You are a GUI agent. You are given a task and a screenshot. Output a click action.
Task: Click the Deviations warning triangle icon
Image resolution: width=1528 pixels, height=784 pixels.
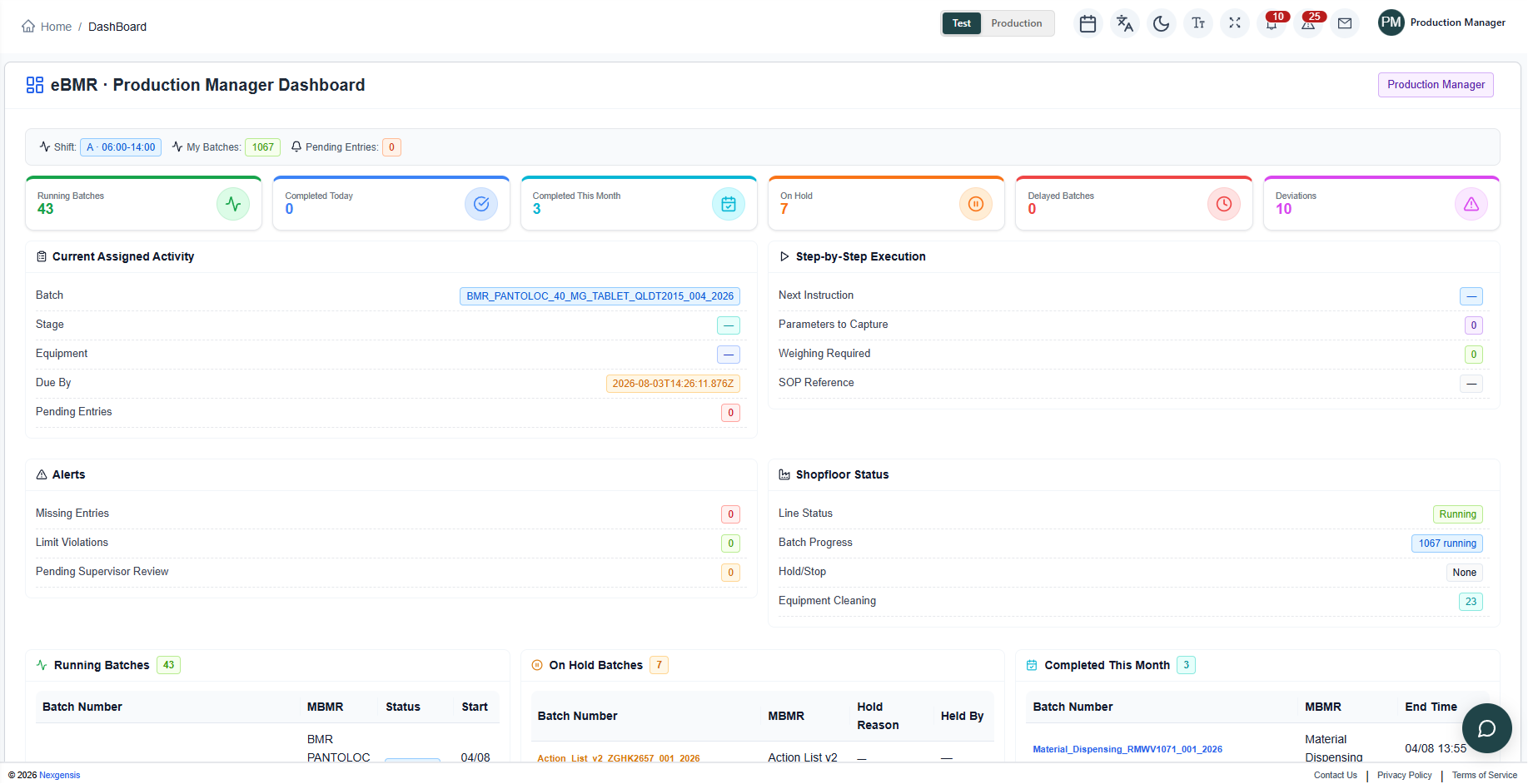point(1471,204)
